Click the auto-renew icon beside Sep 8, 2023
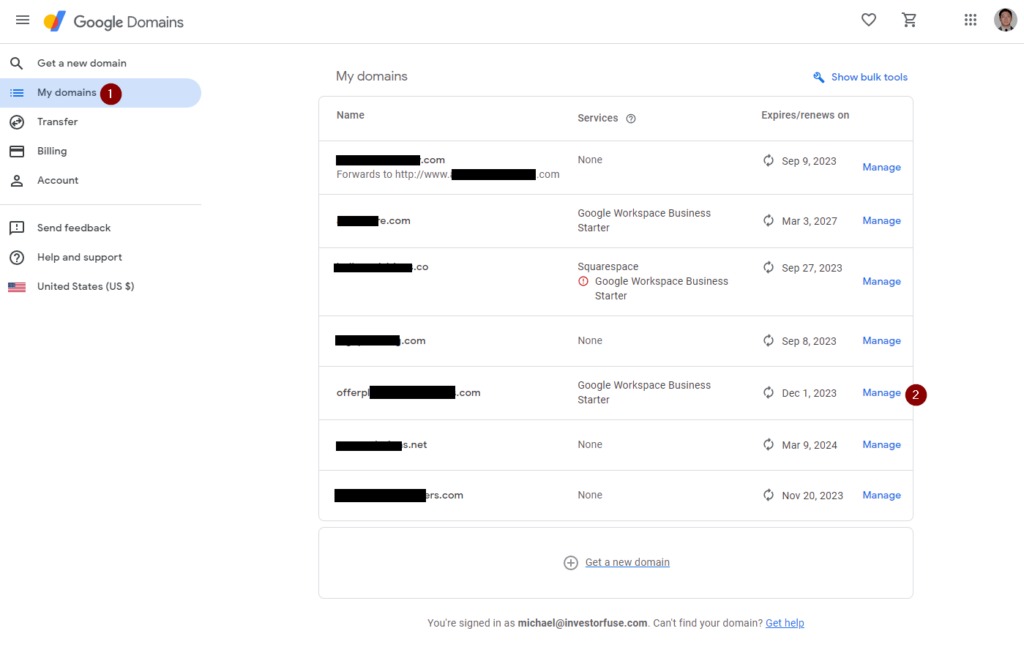This screenshot has width=1024, height=661. (769, 341)
